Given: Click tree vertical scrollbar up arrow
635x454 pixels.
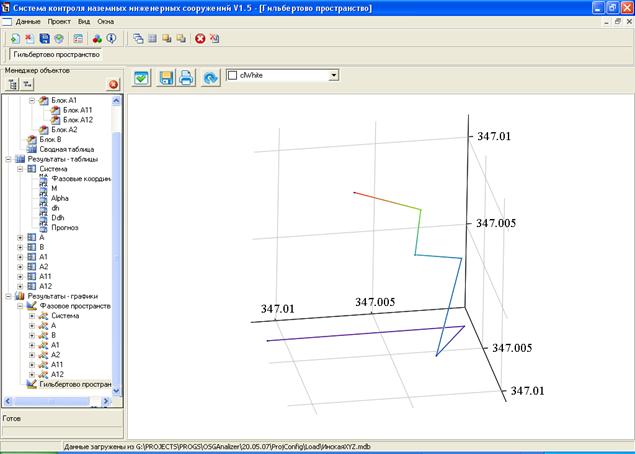Looking at the screenshot, I should pos(116,100).
